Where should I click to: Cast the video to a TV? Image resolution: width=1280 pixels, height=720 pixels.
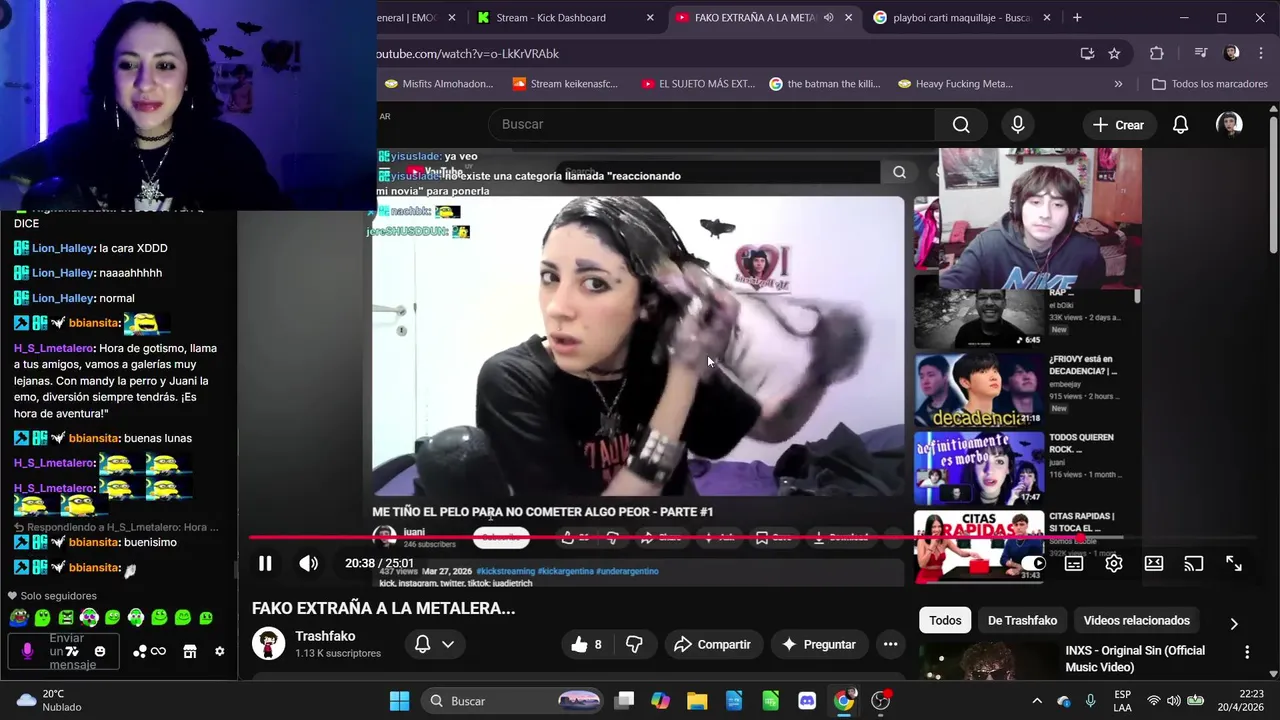point(1194,564)
